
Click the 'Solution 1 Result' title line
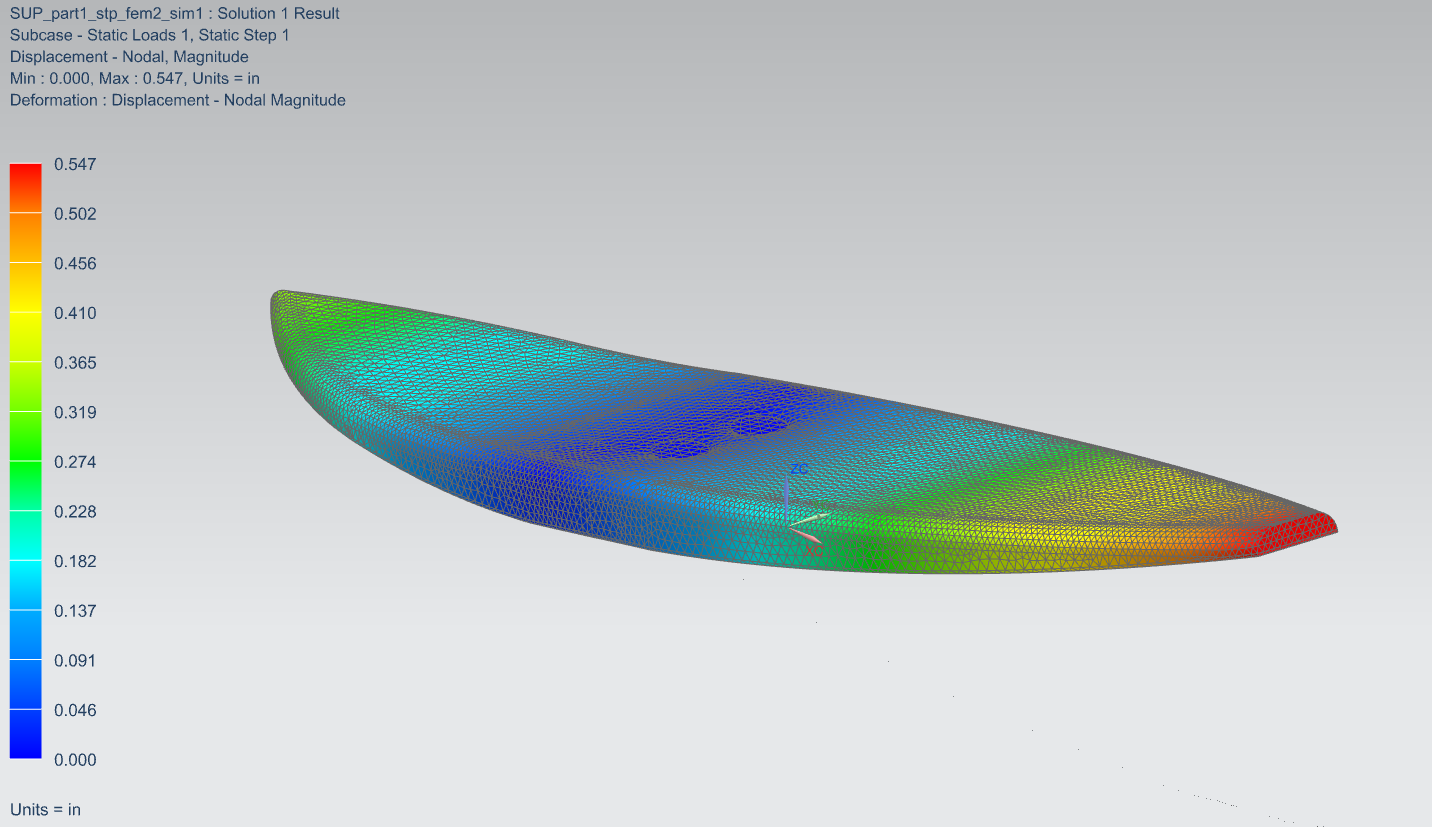point(174,14)
